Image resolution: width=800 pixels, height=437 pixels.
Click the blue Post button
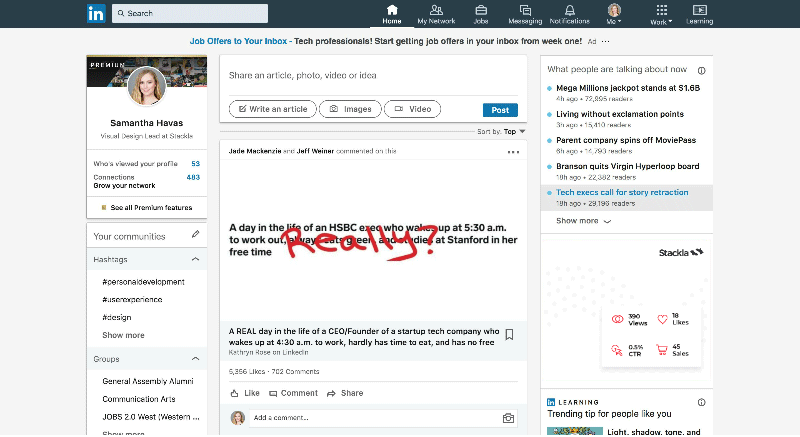click(500, 110)
